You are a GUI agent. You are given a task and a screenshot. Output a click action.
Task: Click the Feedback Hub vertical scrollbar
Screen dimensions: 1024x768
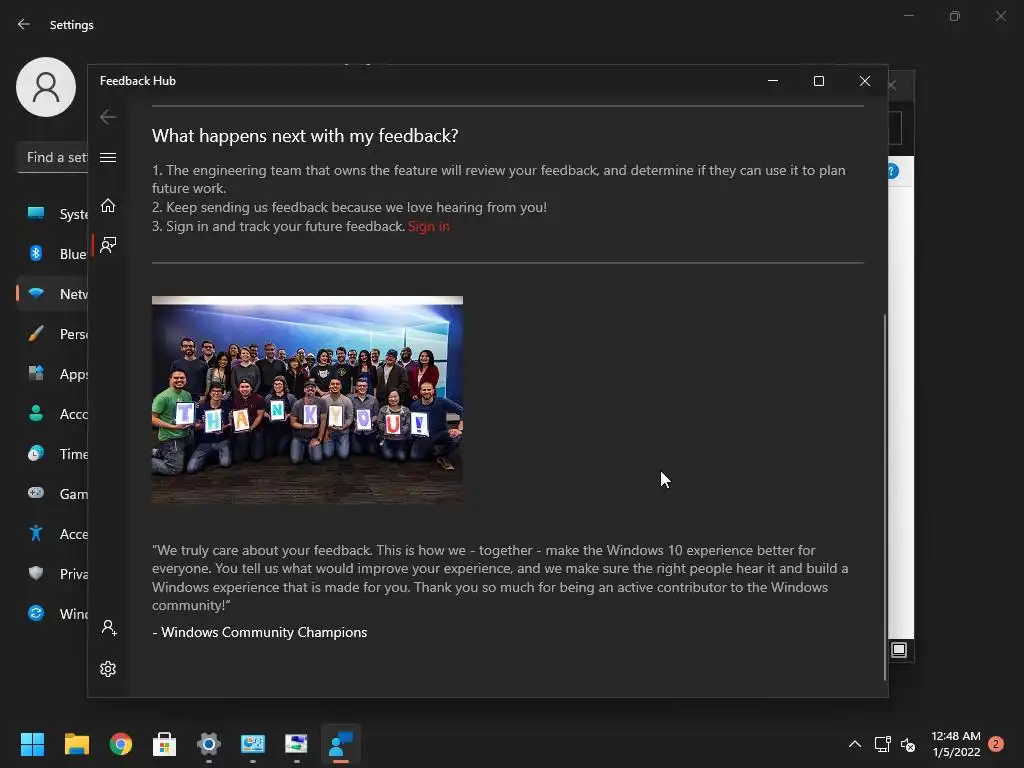pos(885,496)
